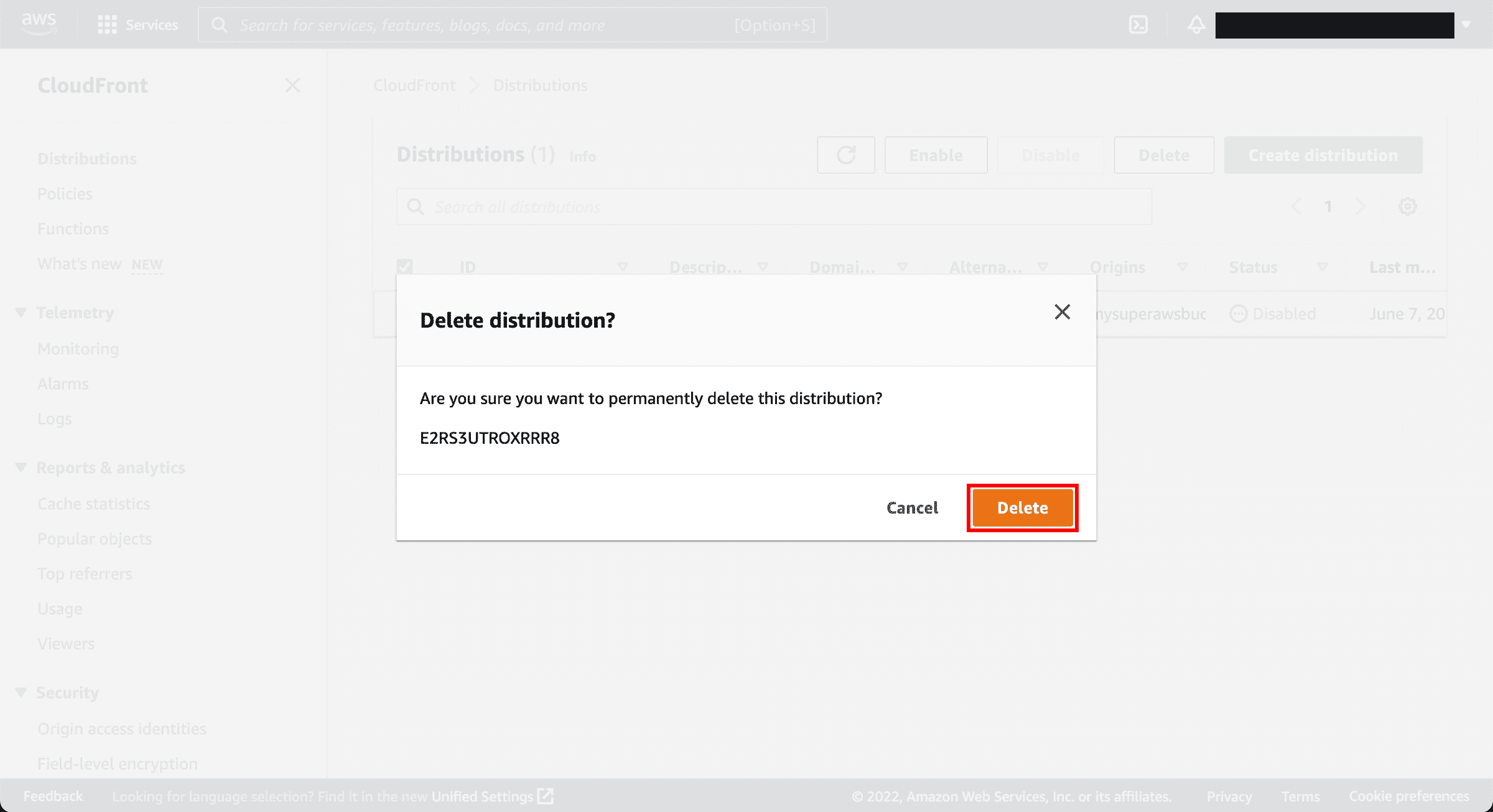This screenshot has height=812, width=1493.
Task: Expand the account dropdown arrow
Action: click(x=1466, y=25)
